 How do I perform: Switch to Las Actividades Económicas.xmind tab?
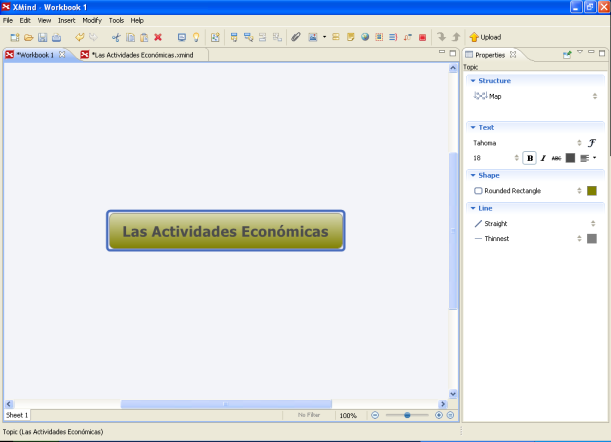point(142,55)
